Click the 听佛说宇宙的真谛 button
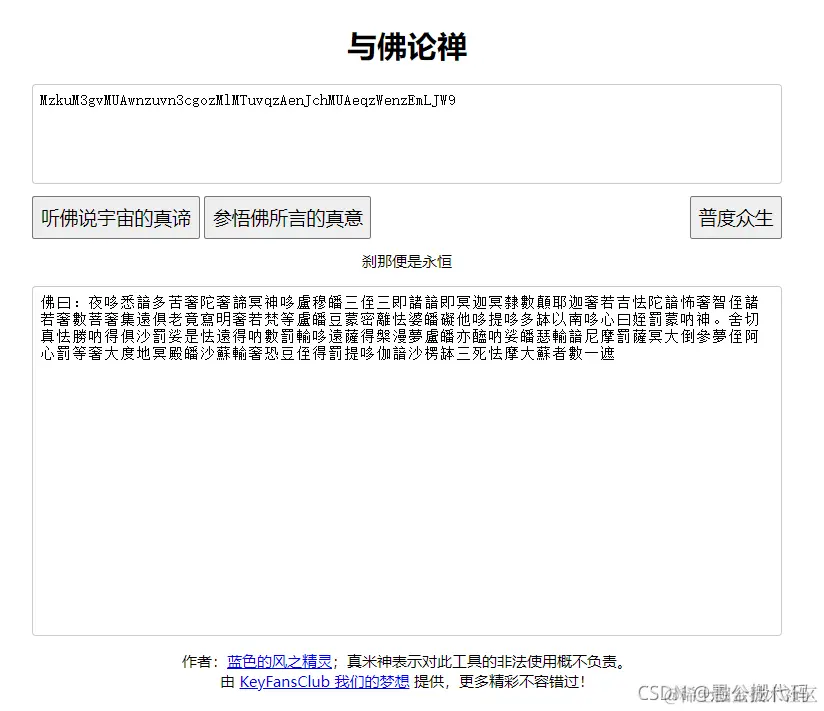 [x=115, y=217]
